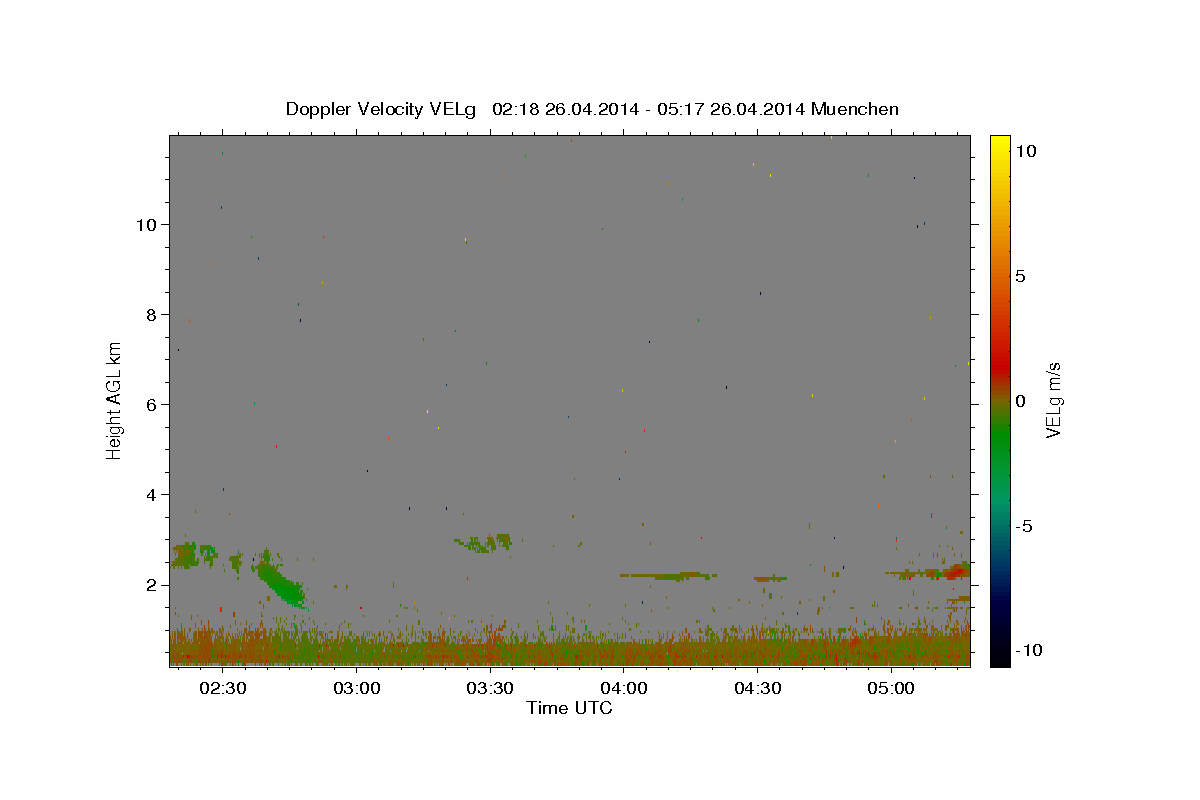
Task: Click the date range '02:18 26.04.2014' in title
Action: pos(563,109)
